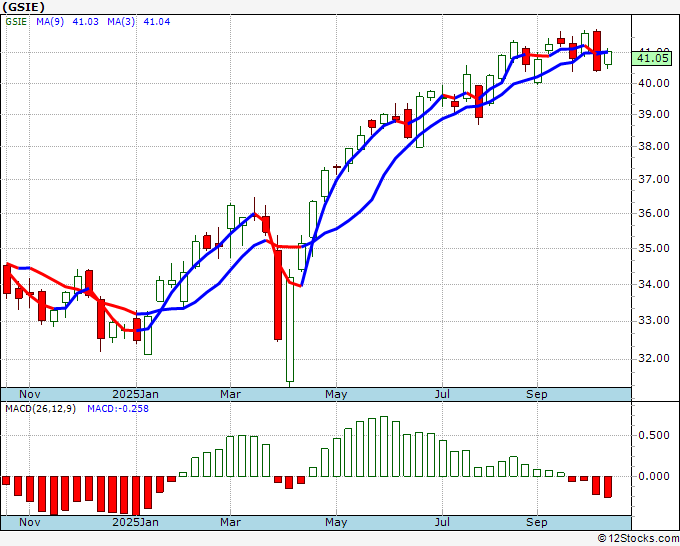Click the May label on price chart axis
The height and width of the screenshot is (546, 680).
tap(336, 394)
